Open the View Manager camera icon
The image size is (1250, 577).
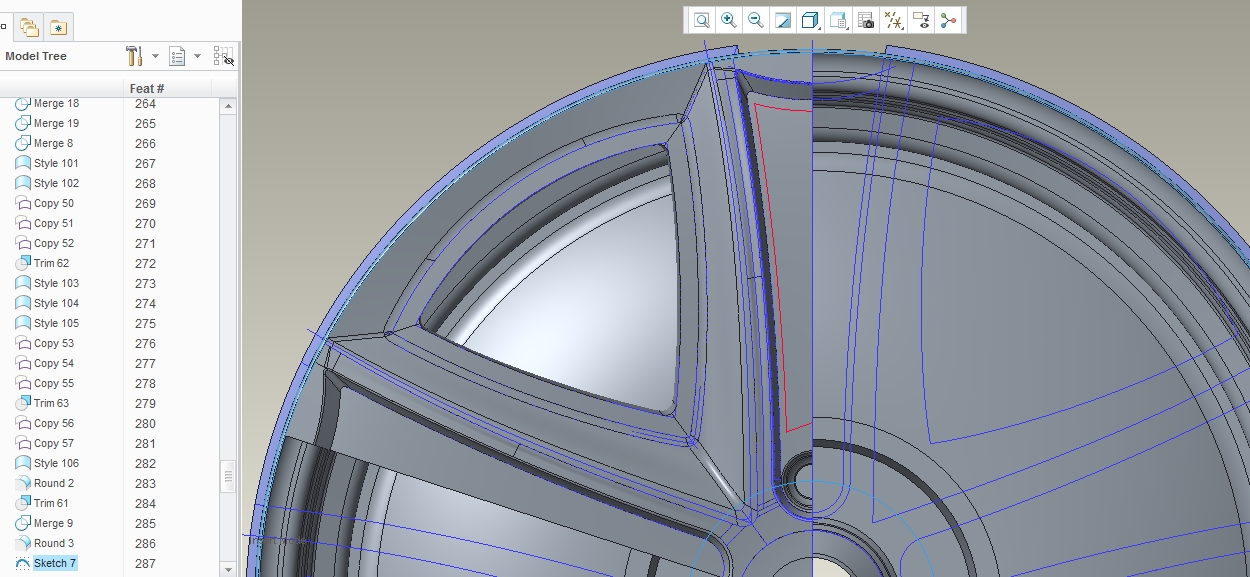click(866, 20)
